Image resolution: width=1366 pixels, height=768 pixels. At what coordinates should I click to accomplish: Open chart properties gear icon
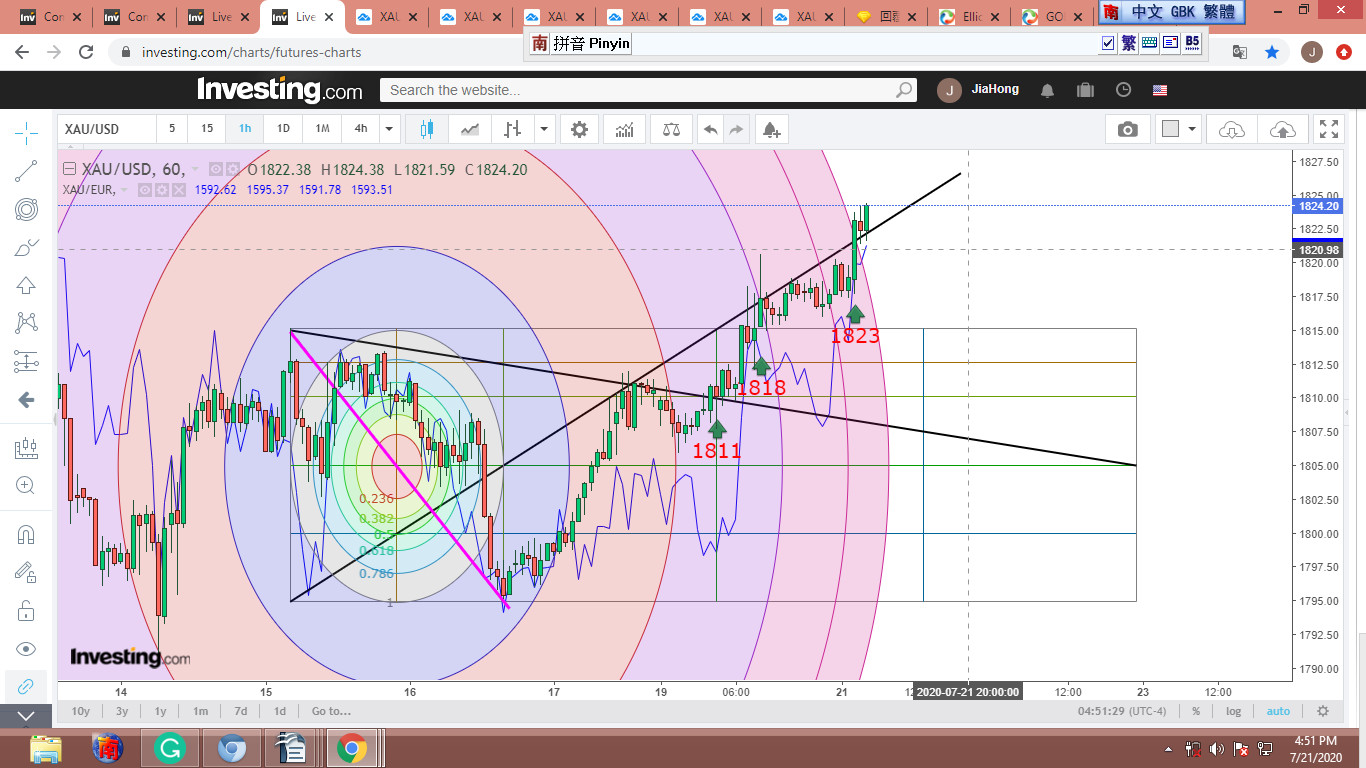pos(579,129)
